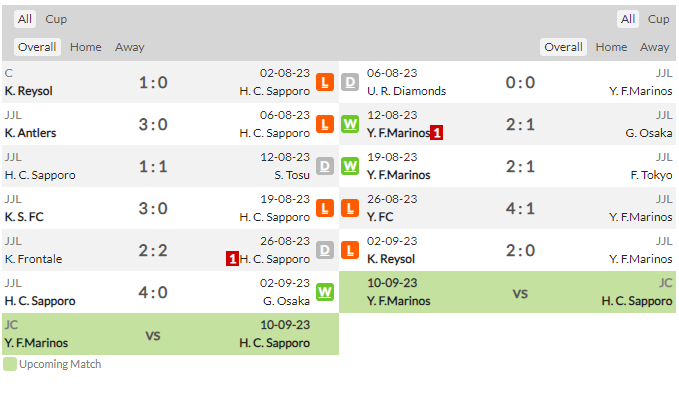Click the orange L badge for K. Antlers match
Viewport: 679px width, 395px height.
tap(324, 124)
